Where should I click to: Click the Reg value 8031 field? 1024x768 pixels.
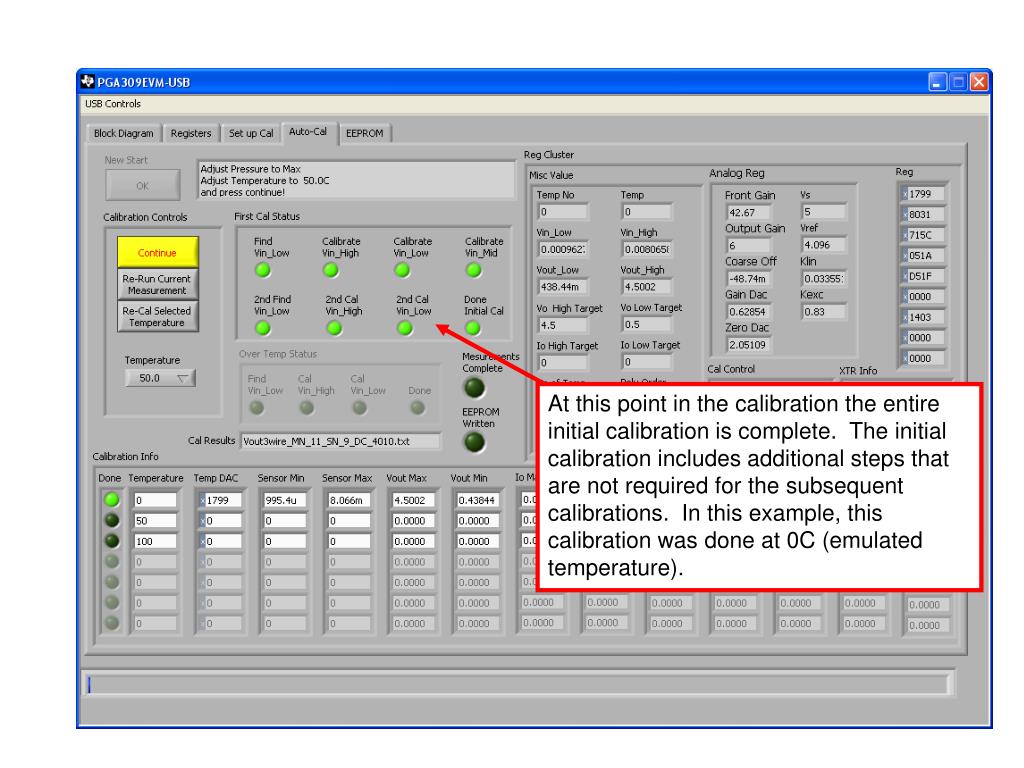click(x=923, y=214)
